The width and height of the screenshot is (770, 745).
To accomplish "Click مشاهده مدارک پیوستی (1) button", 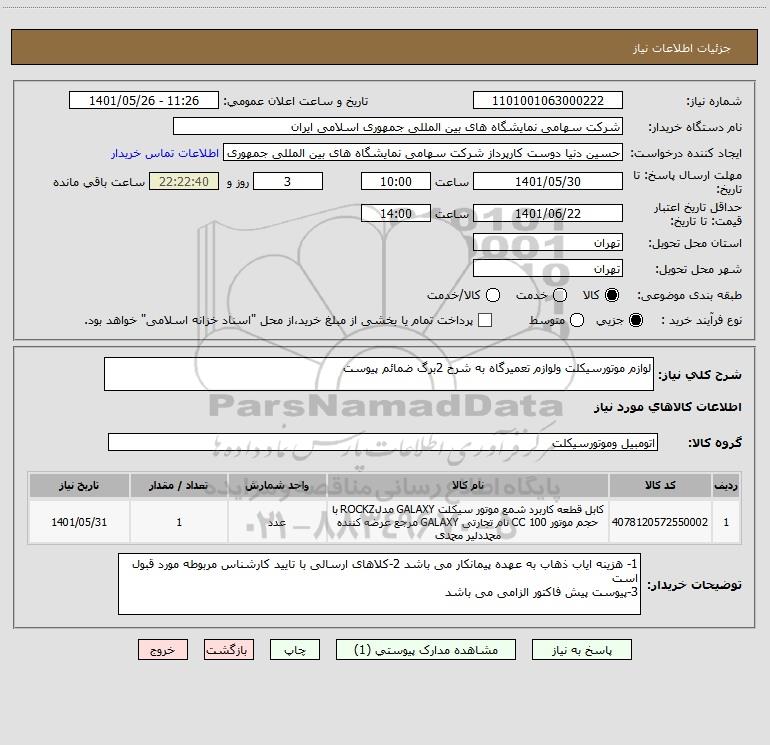I will click(426, 650).
